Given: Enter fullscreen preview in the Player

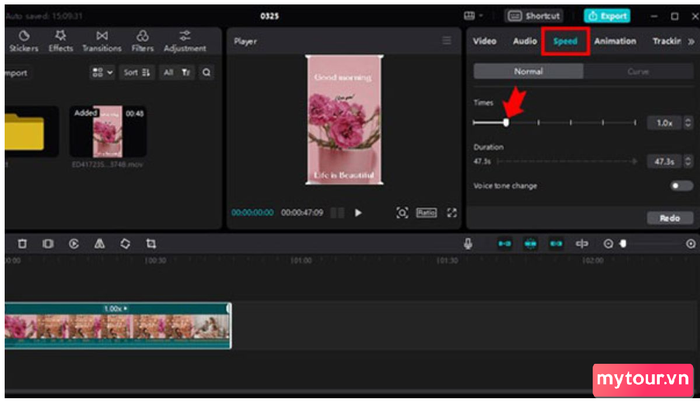Looking at the screenshot, I should point(452,213).
